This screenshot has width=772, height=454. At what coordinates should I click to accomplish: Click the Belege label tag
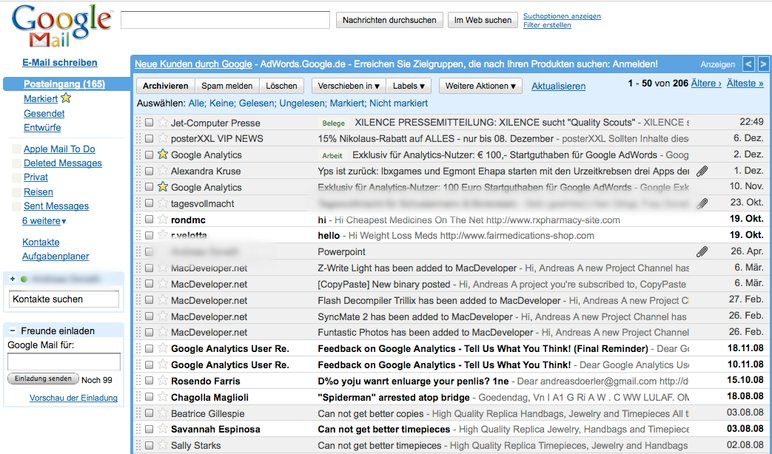333,123
